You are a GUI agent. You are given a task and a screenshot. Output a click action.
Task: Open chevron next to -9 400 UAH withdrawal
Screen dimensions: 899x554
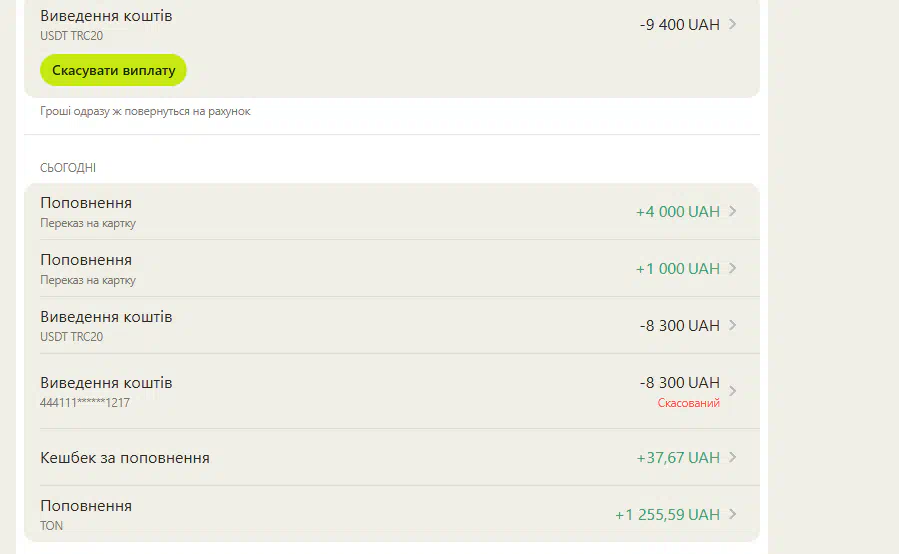[x=733, y=24]
